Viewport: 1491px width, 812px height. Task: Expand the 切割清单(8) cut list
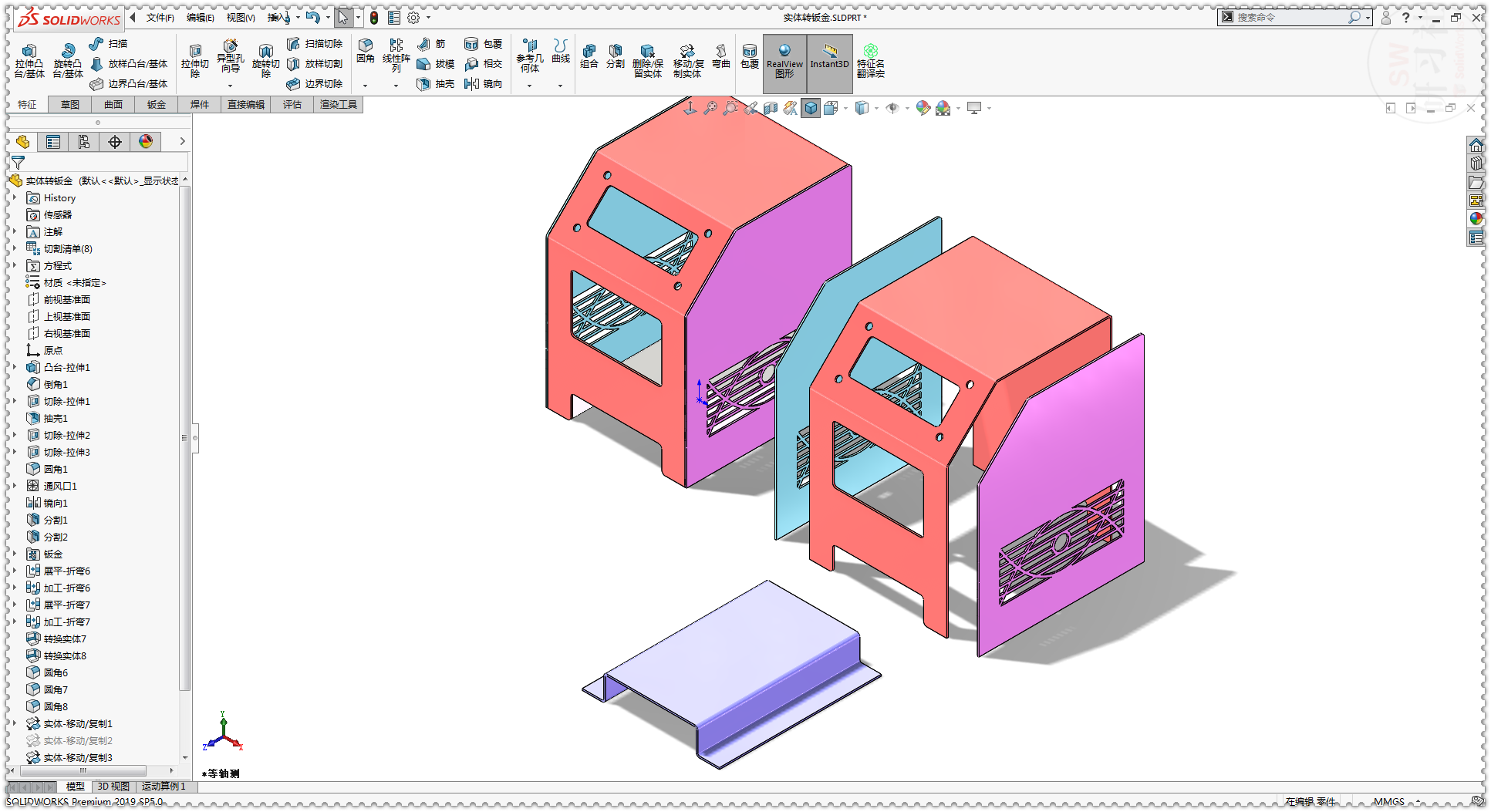(15, 248)
